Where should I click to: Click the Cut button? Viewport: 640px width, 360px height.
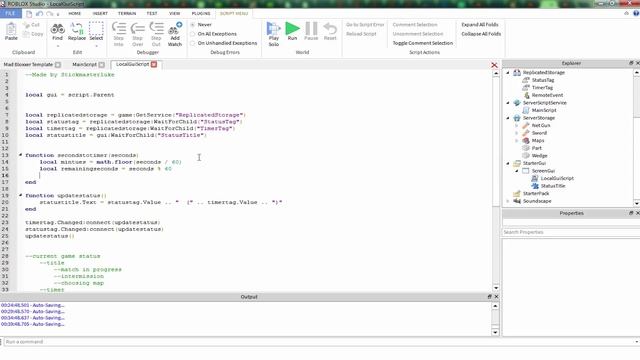point(31,25)
